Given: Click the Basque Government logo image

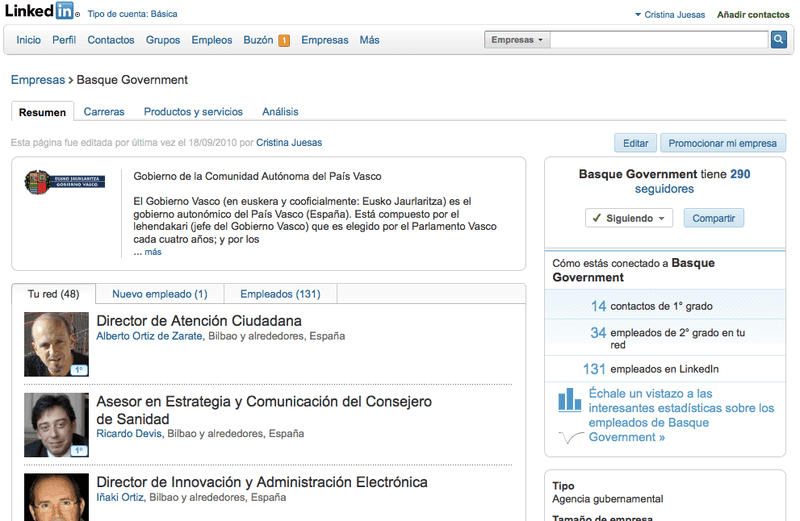Looking at the screenshot, I should click(65, 182).
